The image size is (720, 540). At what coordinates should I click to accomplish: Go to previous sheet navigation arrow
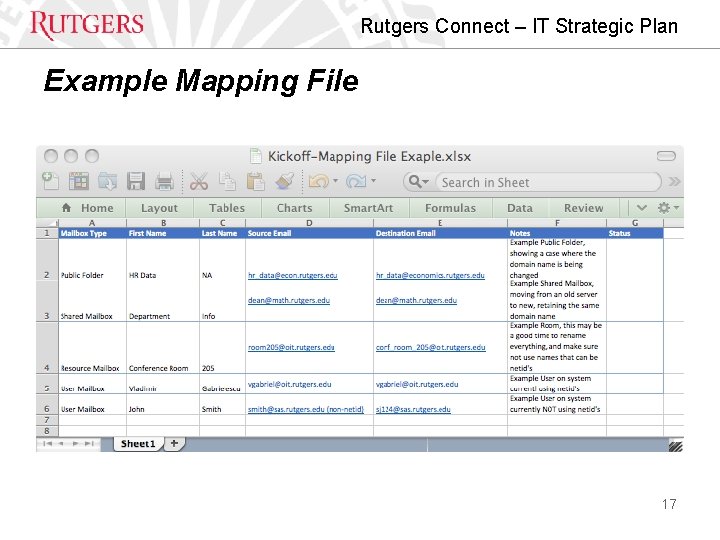tap(61, 444)
